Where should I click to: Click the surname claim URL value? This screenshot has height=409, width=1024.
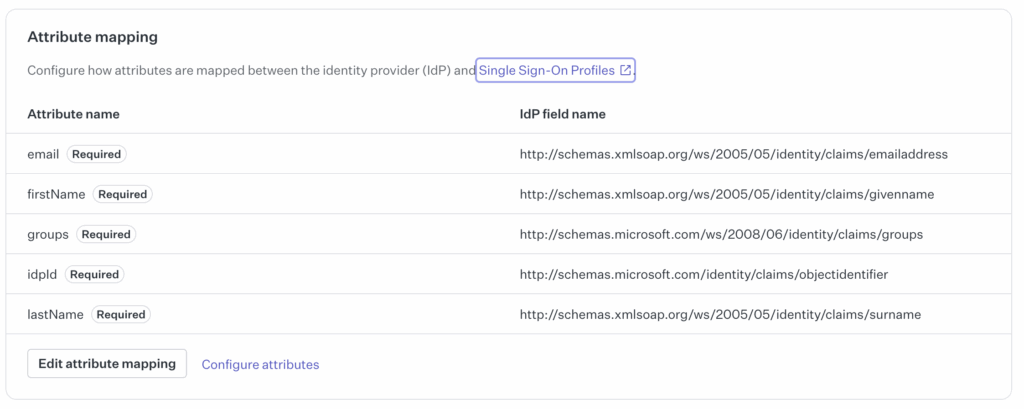pos(720,314)
